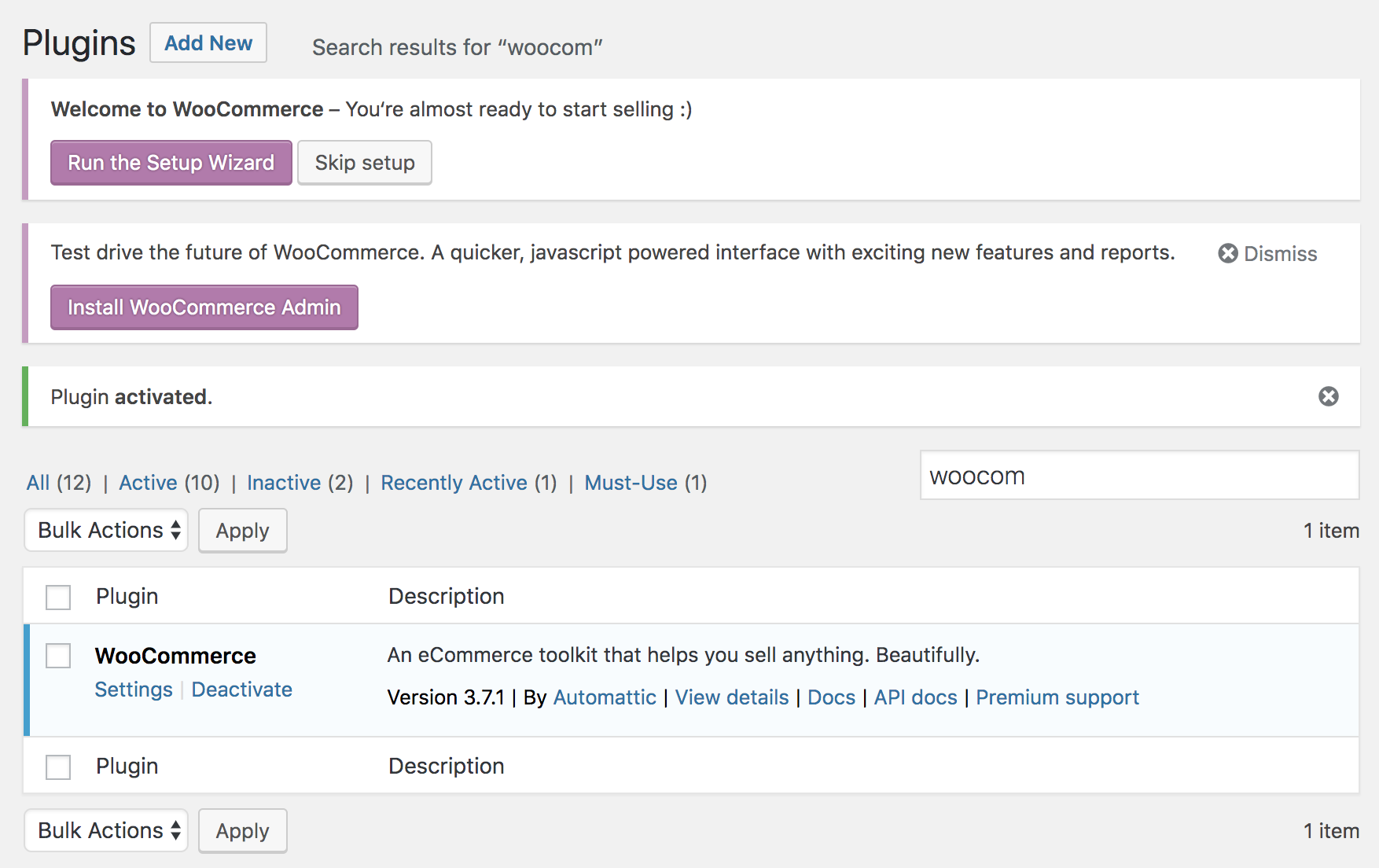1379x868 pixels.
Task: Click the top '1 item' count
Action: pos(1331,531)
